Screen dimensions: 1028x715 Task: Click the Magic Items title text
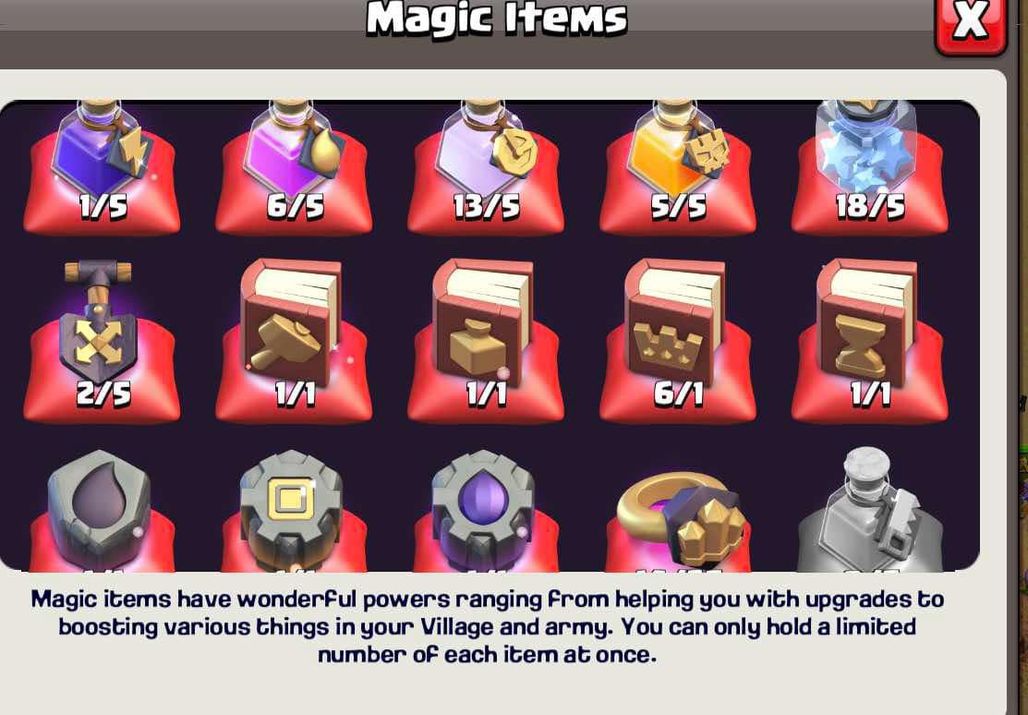point(496,18)
